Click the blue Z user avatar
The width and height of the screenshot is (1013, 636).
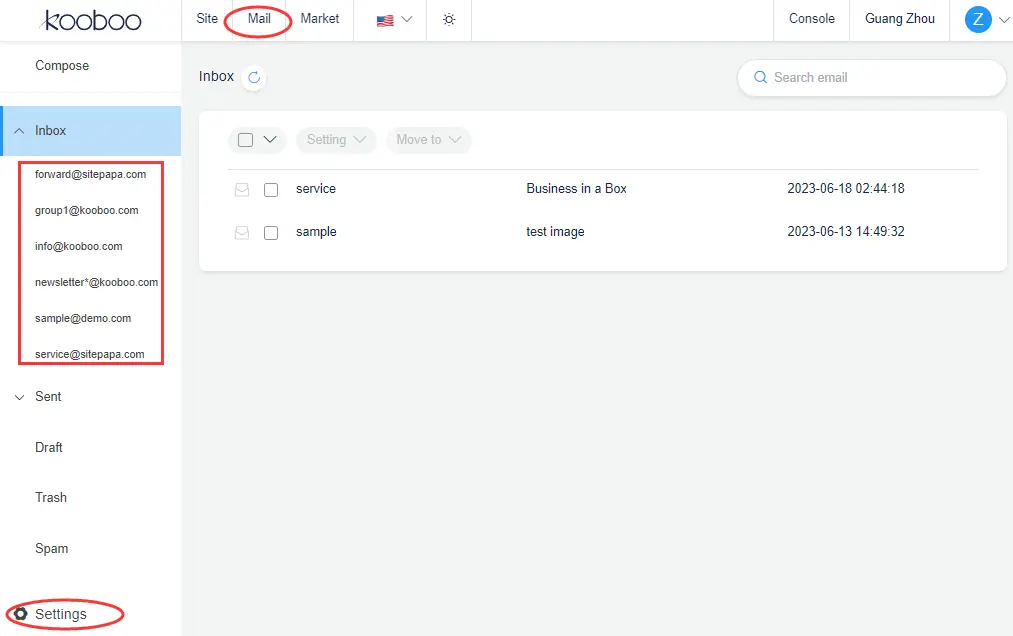[x=977, y=19]
